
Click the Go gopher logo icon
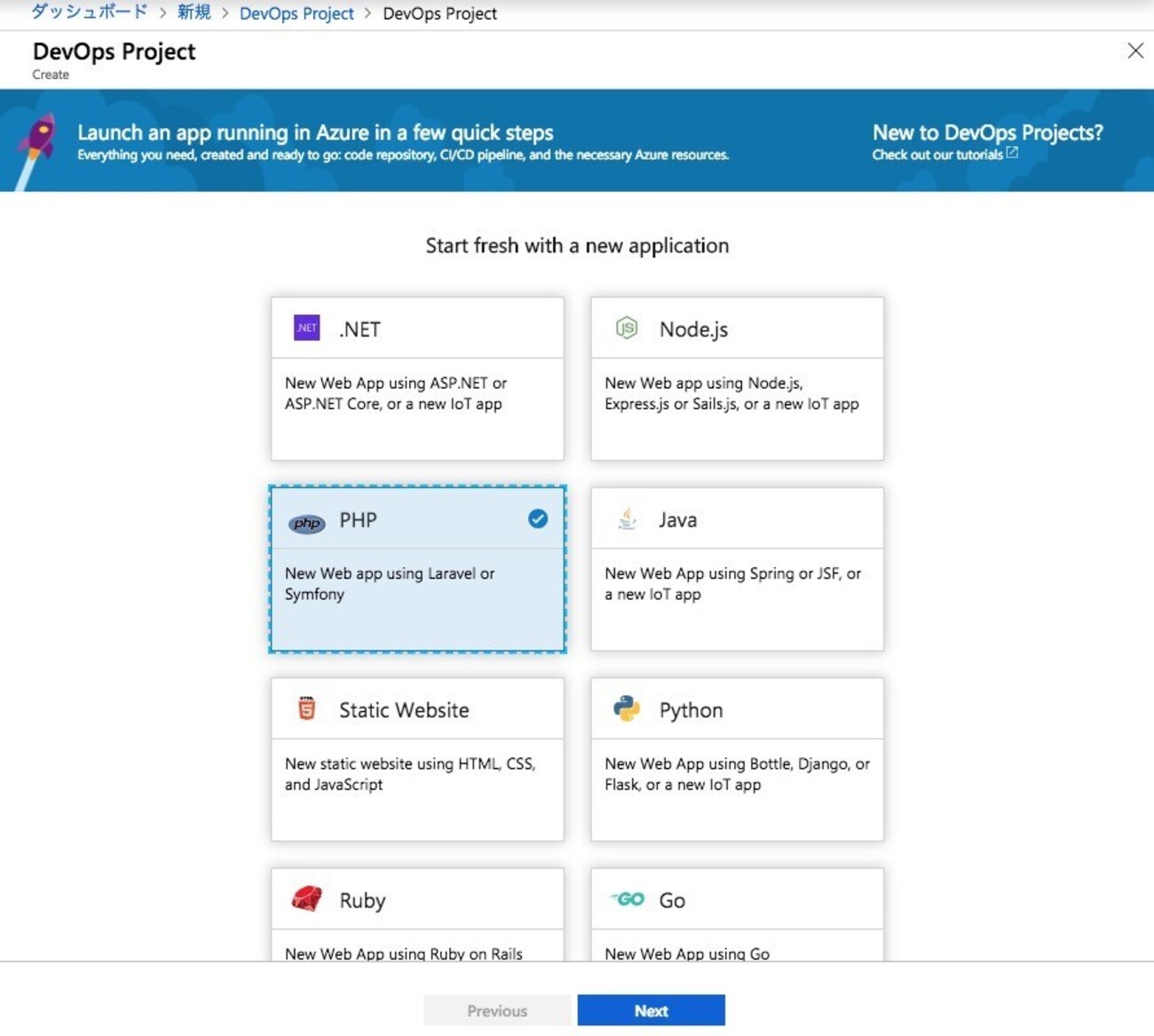[x=628, y=899]
